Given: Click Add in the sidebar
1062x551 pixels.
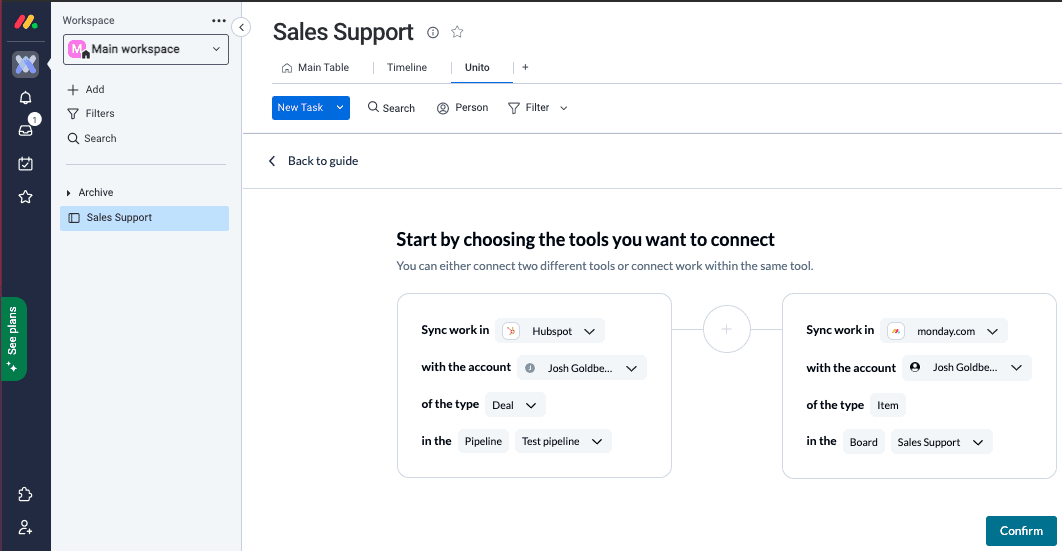Looking at the screenshot, I should coord(86,89).
